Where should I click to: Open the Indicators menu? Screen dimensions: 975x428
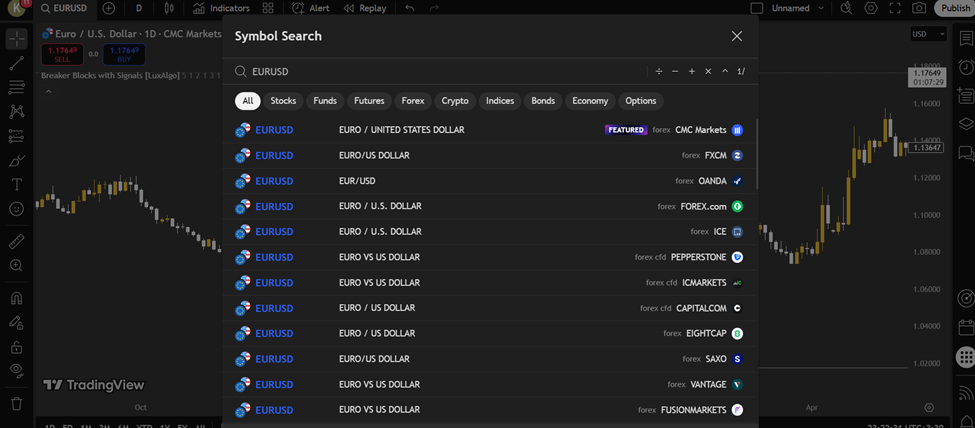click(x=221, y=8)
